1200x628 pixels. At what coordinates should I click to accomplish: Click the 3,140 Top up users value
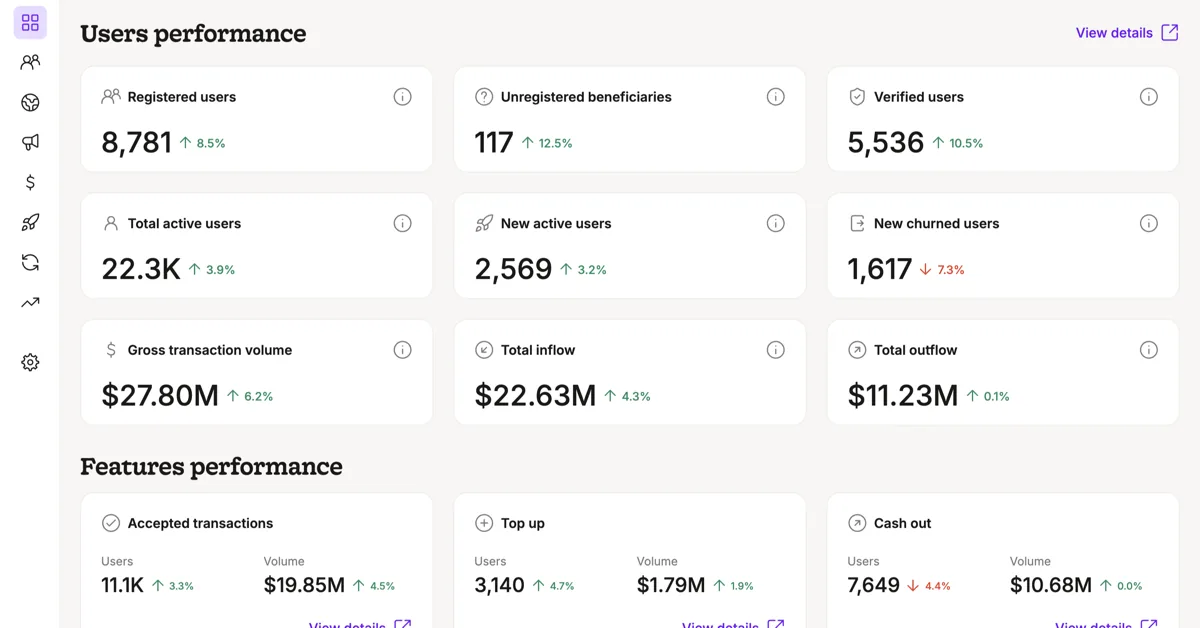point(500,585)
